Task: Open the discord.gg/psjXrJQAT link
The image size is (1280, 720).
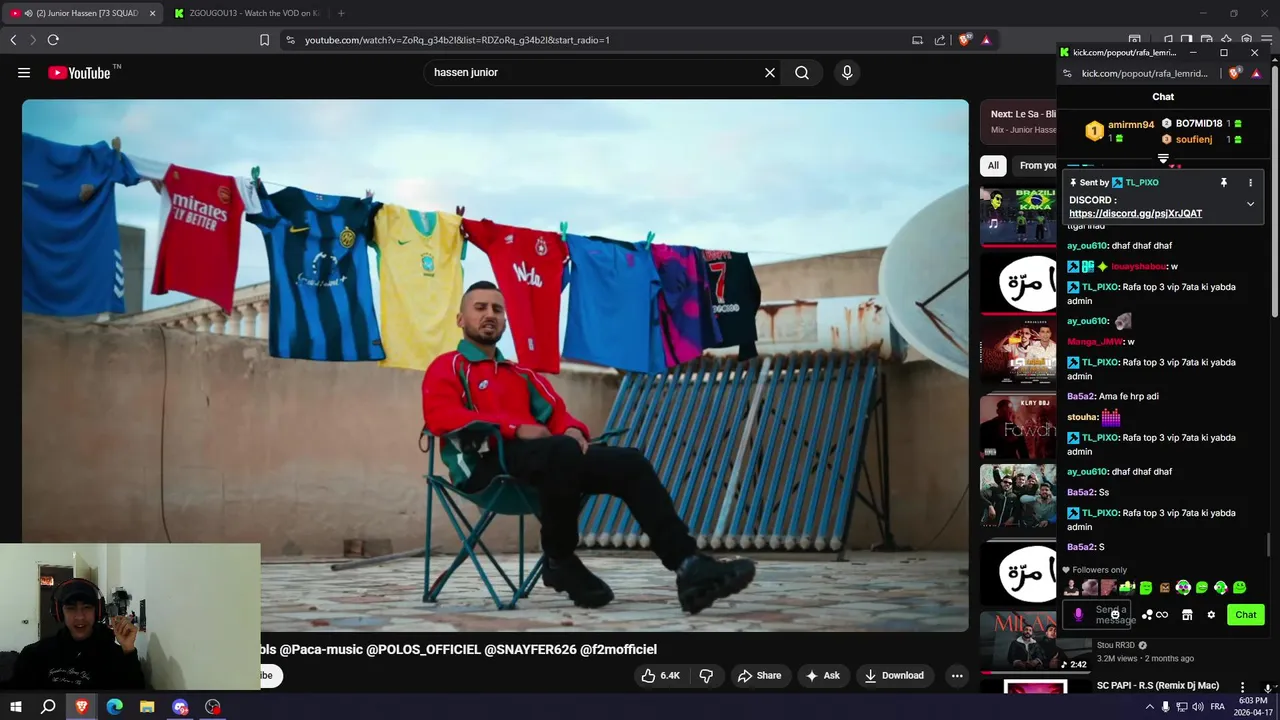Action: pos(1135,213)
